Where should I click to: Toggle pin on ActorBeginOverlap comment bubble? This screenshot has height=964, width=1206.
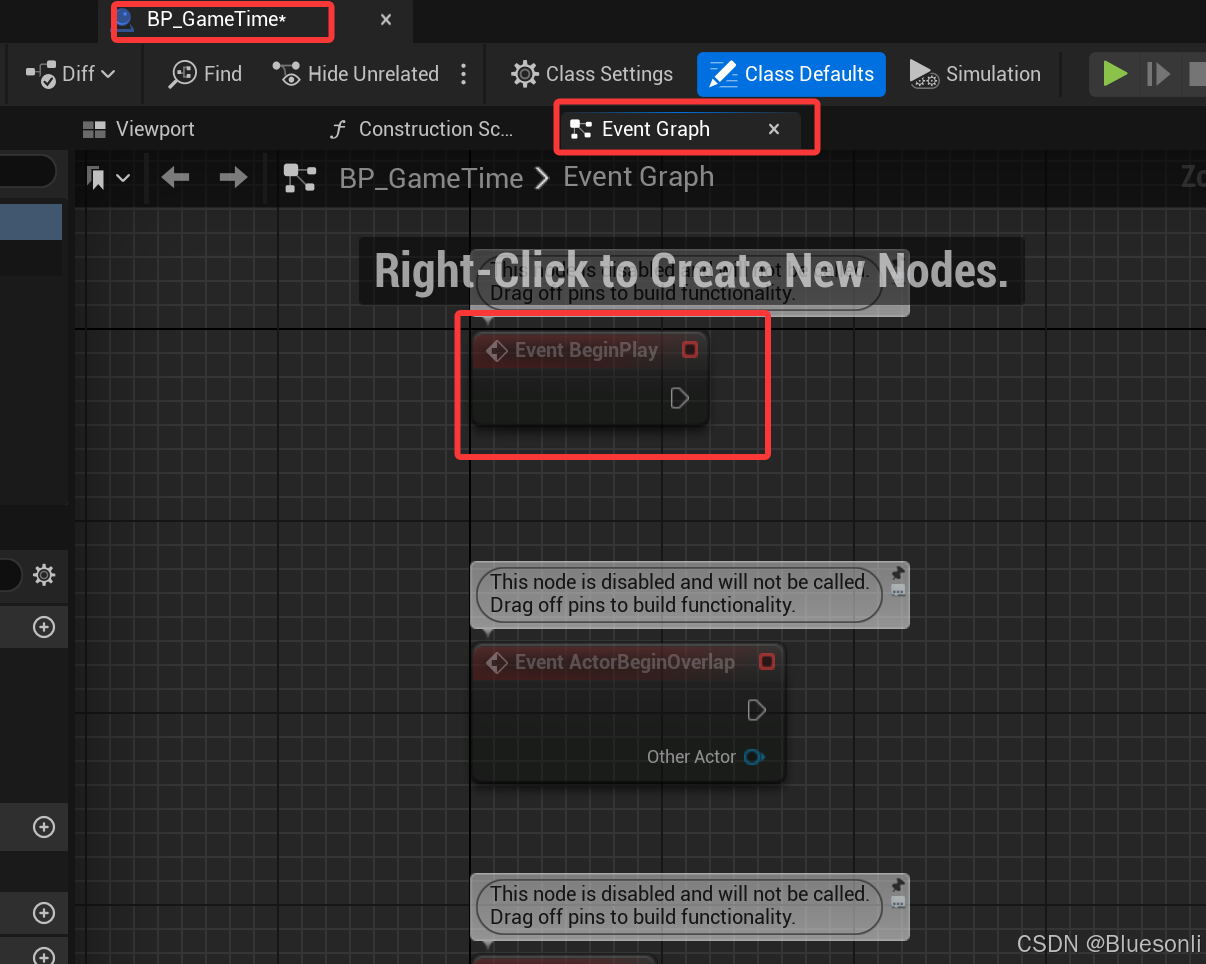tap(897, 574)
